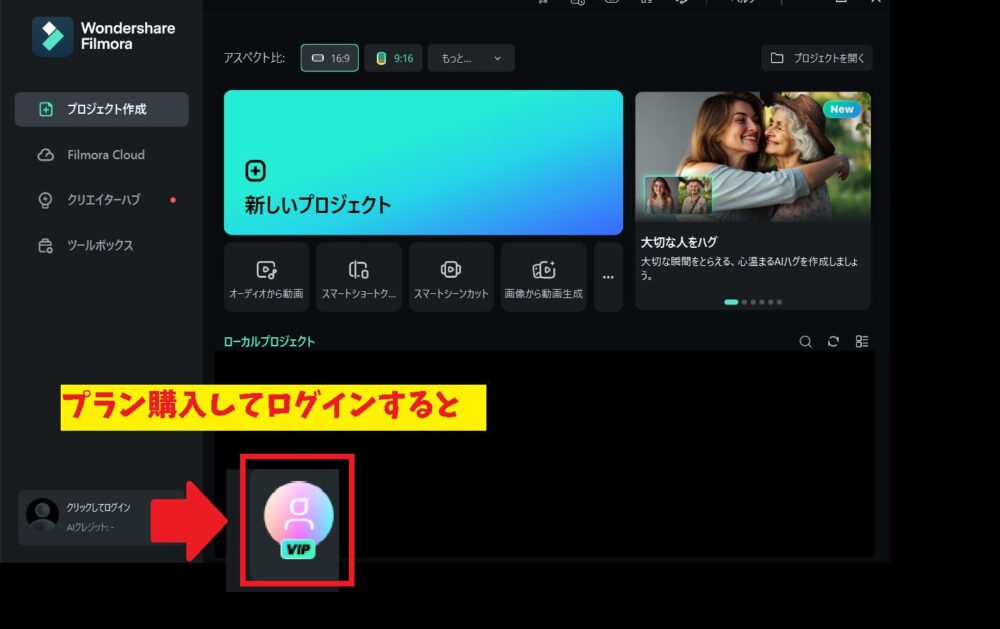The width and height of the screenshot is (1000, 629).
Task: Launch the オーディオから動画 tool
Action: pyautogui.click(x=267, y=278)
